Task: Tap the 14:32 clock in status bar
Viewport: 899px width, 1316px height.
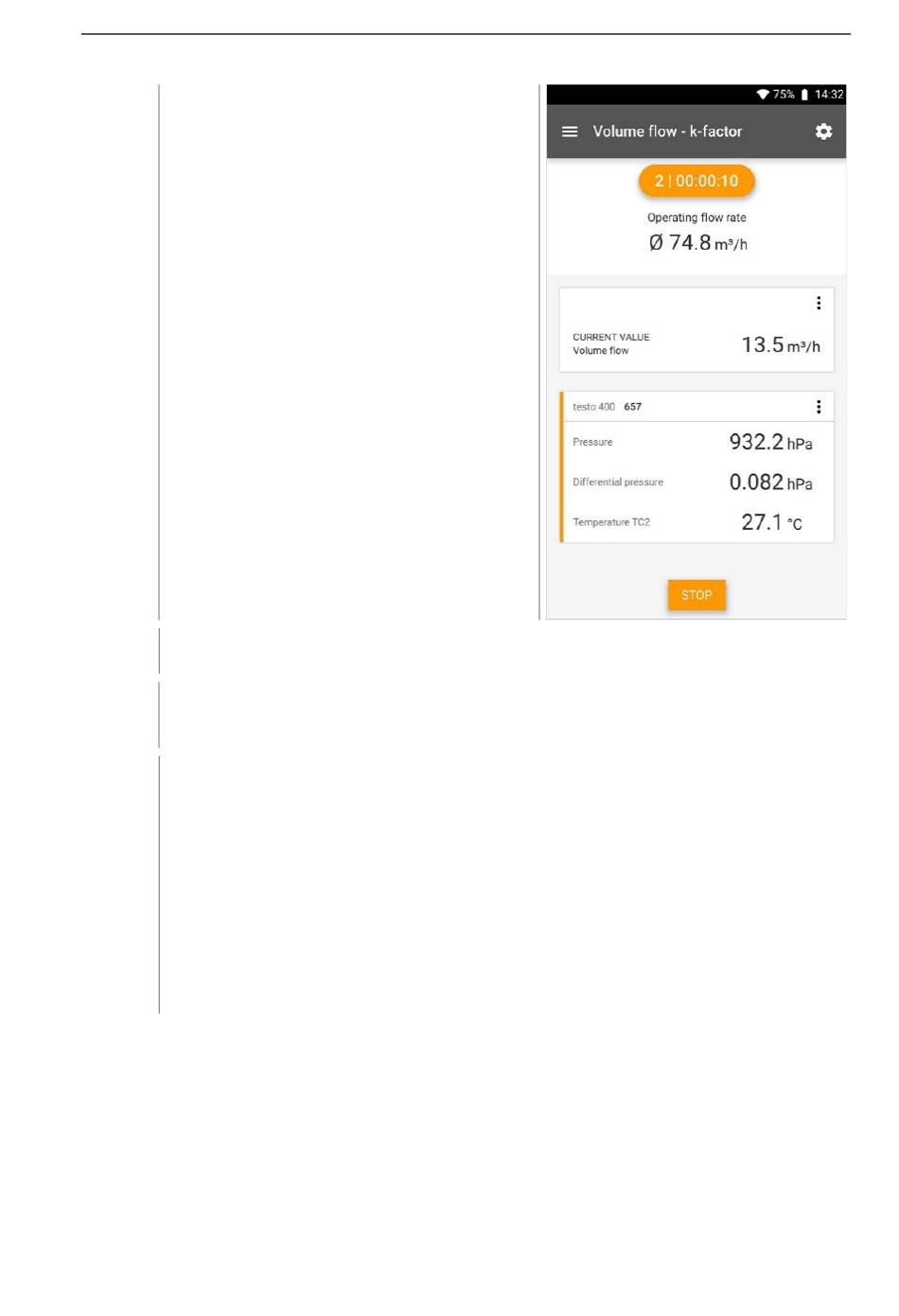Action: pyautogui.click(x=829, y=95)
